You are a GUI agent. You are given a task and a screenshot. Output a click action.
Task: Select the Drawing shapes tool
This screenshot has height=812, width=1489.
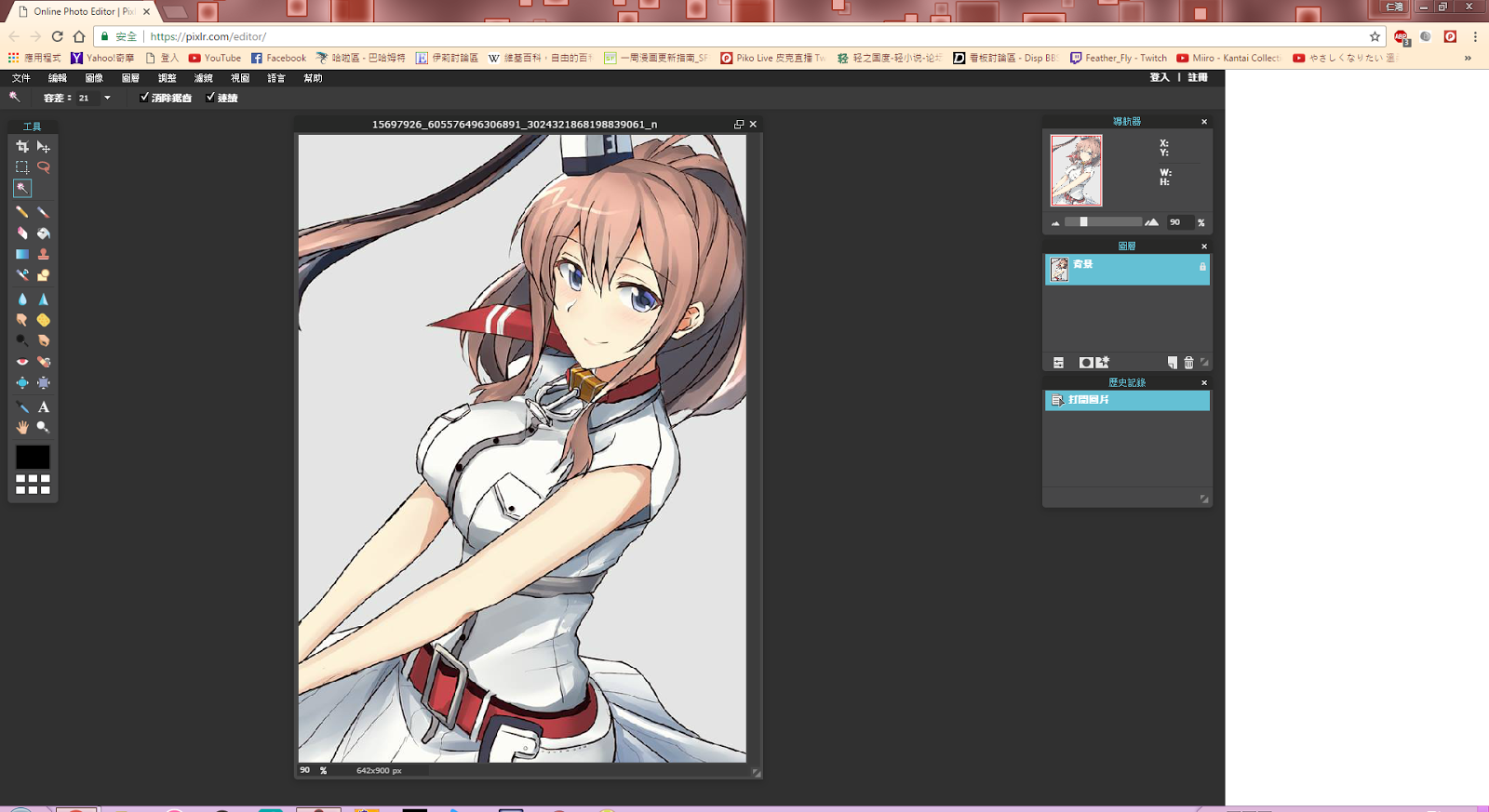click(43, 275)
